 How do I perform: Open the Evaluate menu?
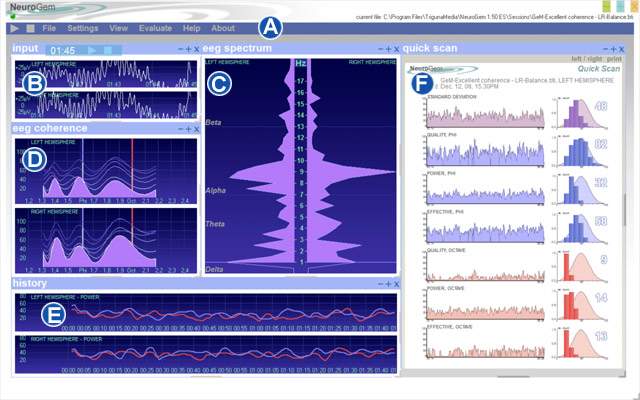(x=155, y=28)
